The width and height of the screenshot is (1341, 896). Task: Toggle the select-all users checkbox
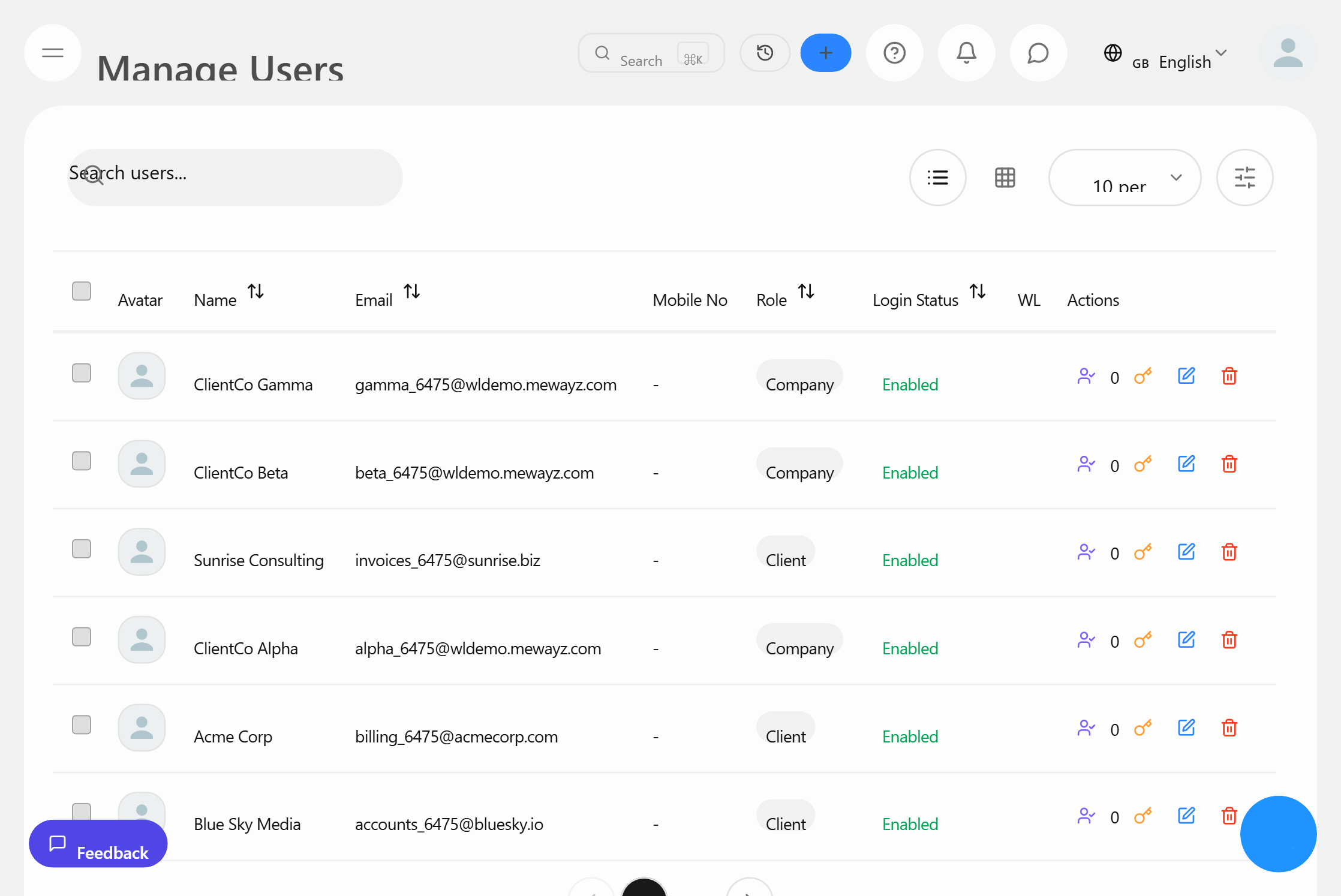pos(81,291)
